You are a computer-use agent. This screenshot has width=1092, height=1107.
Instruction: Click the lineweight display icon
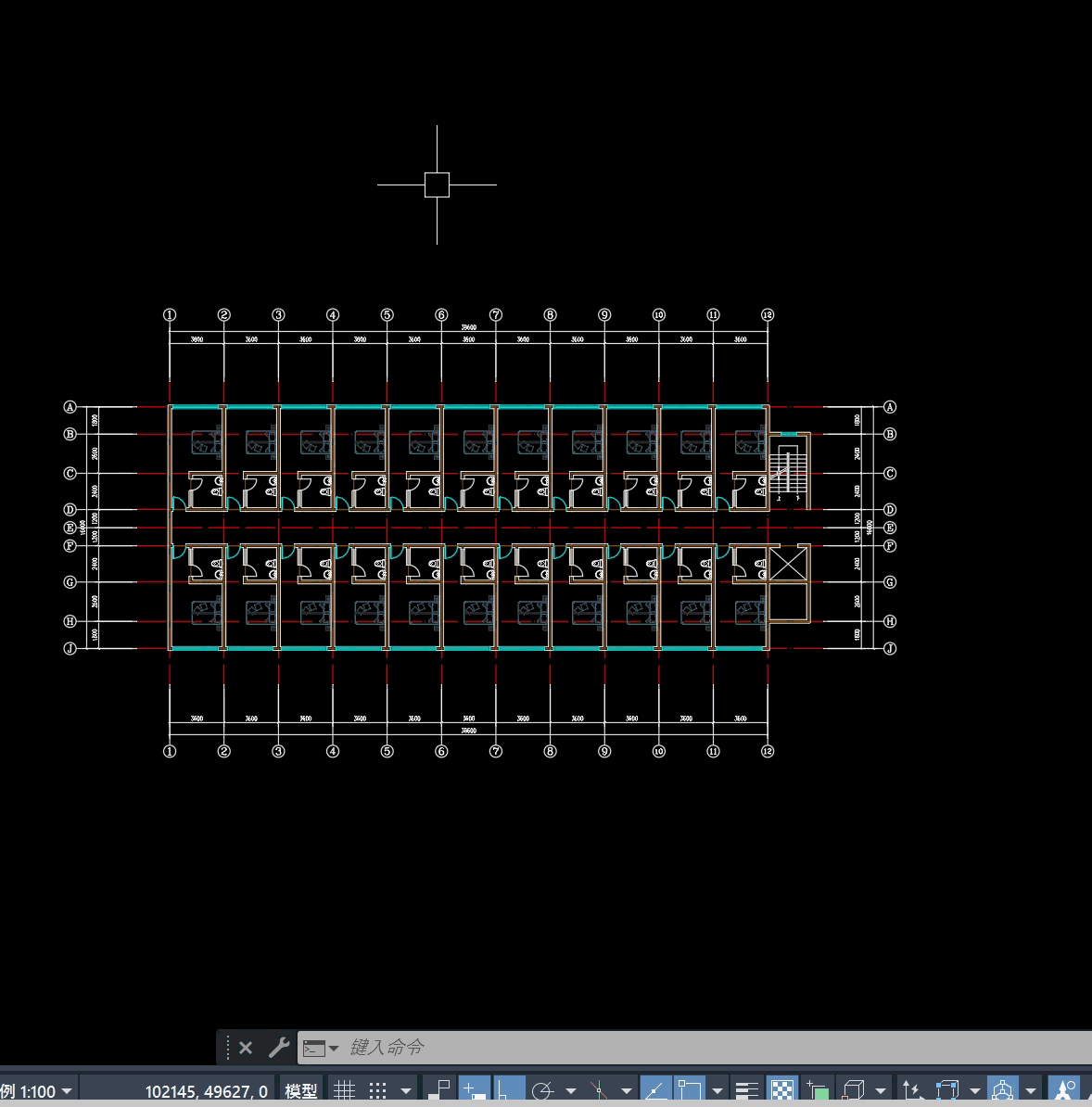[746, 1090]
